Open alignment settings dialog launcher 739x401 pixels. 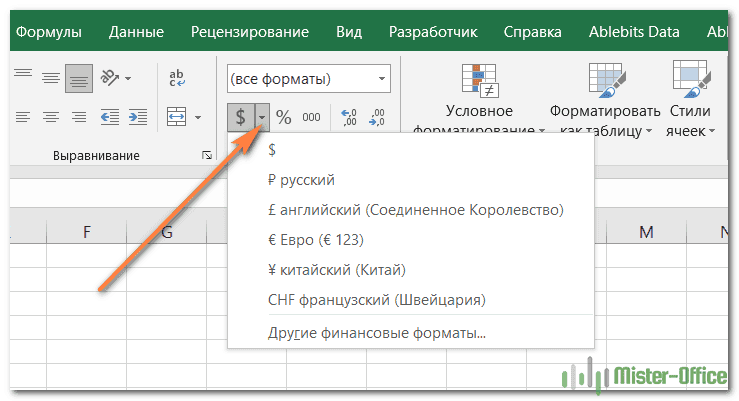click(x=207, y=156)
